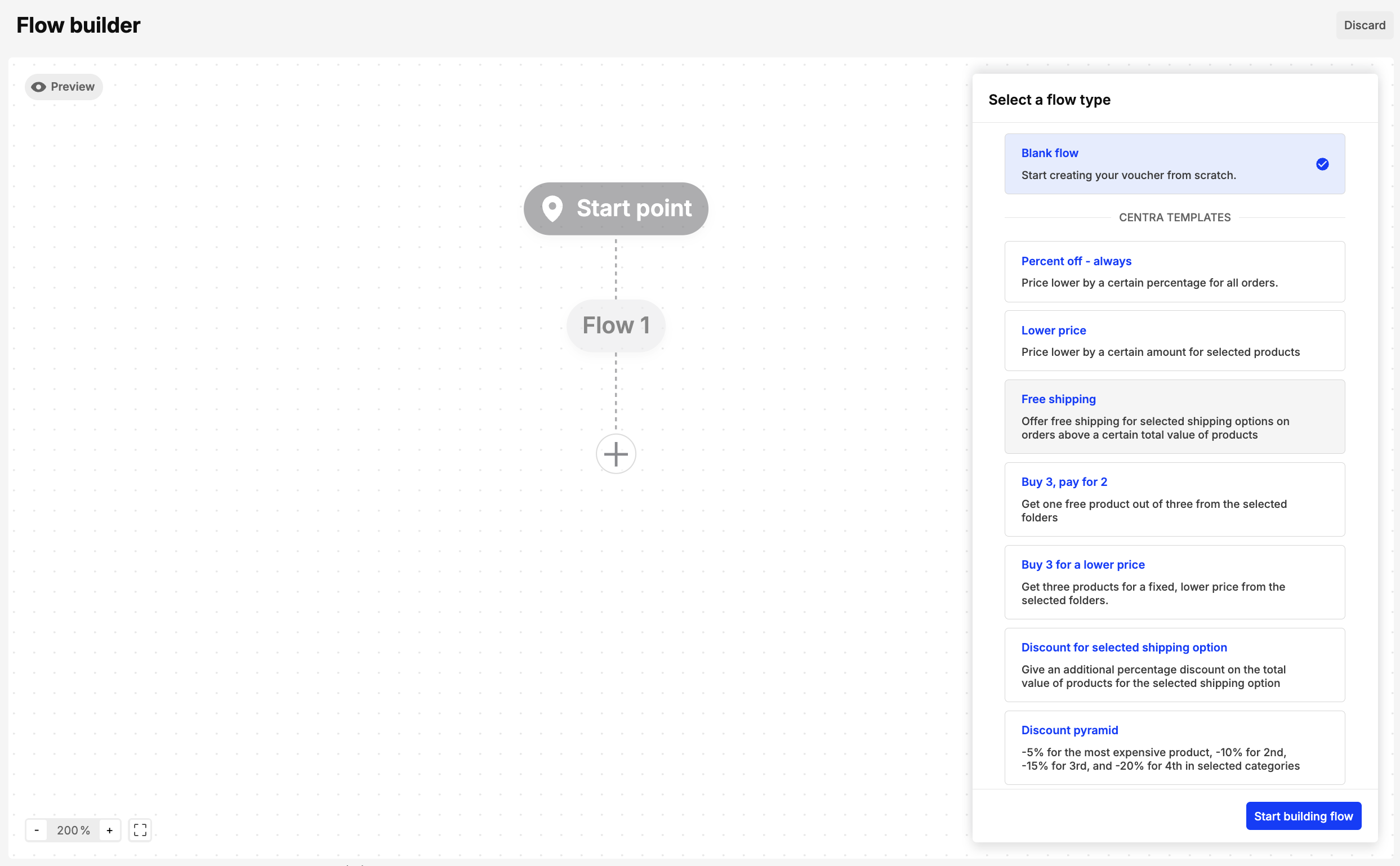The width and height of the screenshot is (1400, 866).
Task: Click the Discard button
Action: coord(1364,25)
